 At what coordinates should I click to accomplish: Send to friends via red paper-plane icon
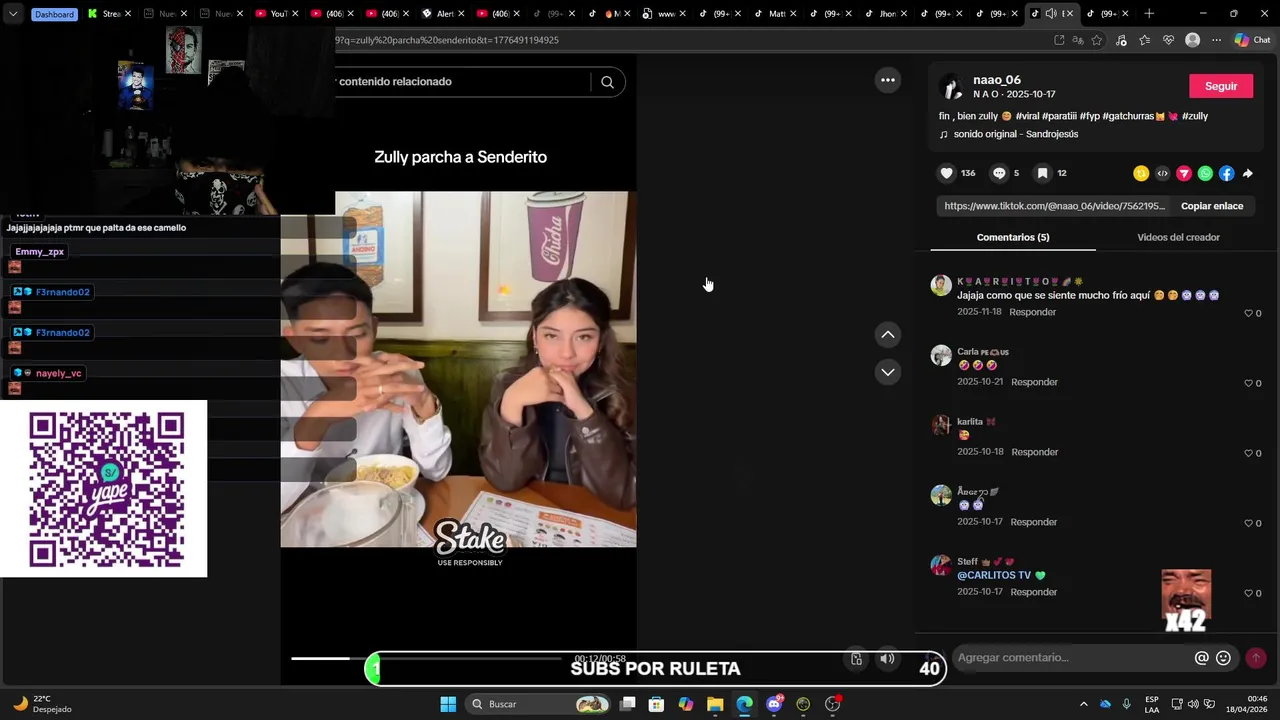[1184, 173]
